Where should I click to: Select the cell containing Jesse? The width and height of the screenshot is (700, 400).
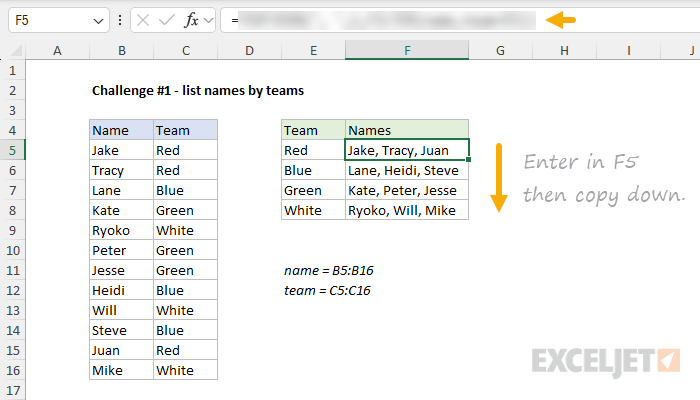[121, 271]
